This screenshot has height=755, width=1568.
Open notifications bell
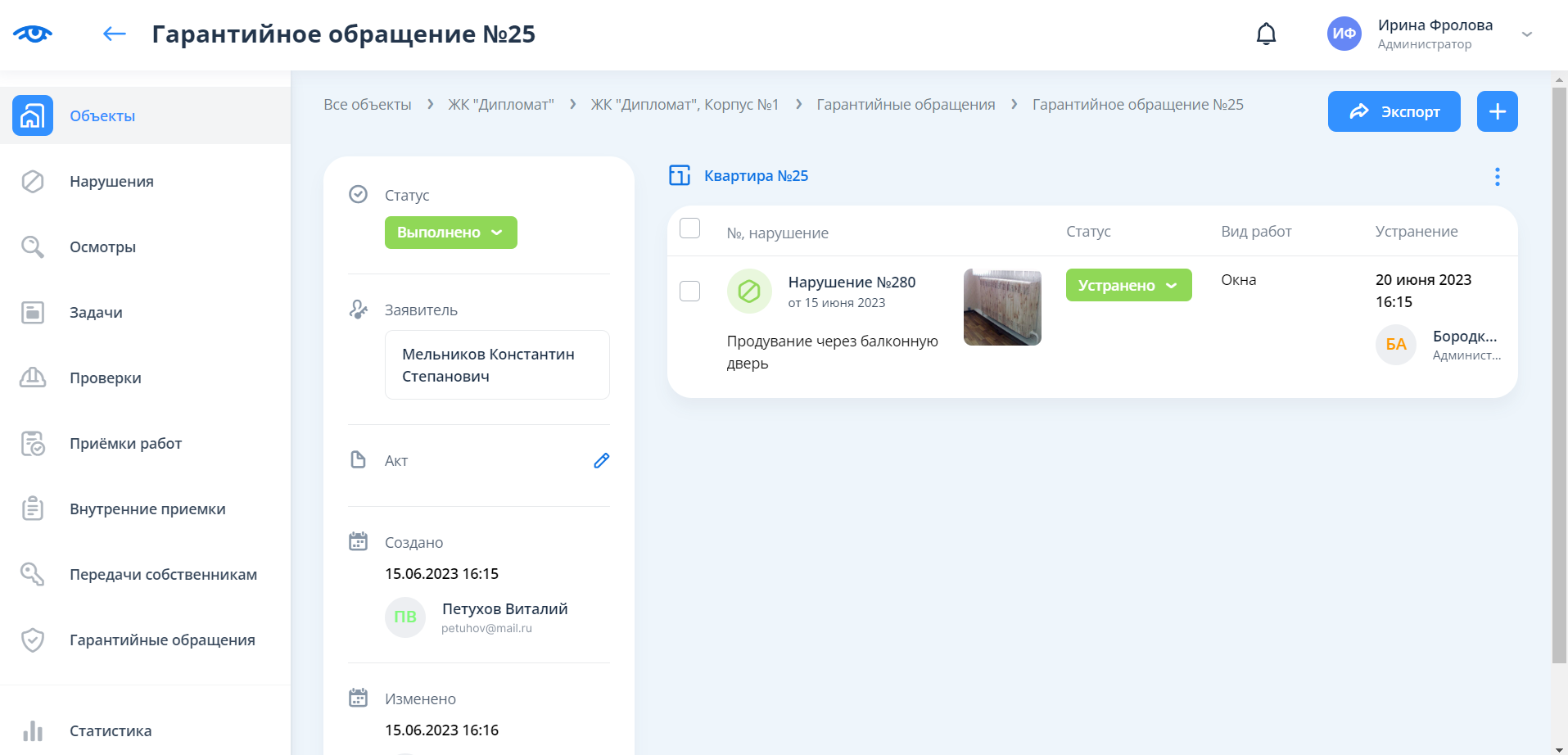click(x=1266, y=34)
